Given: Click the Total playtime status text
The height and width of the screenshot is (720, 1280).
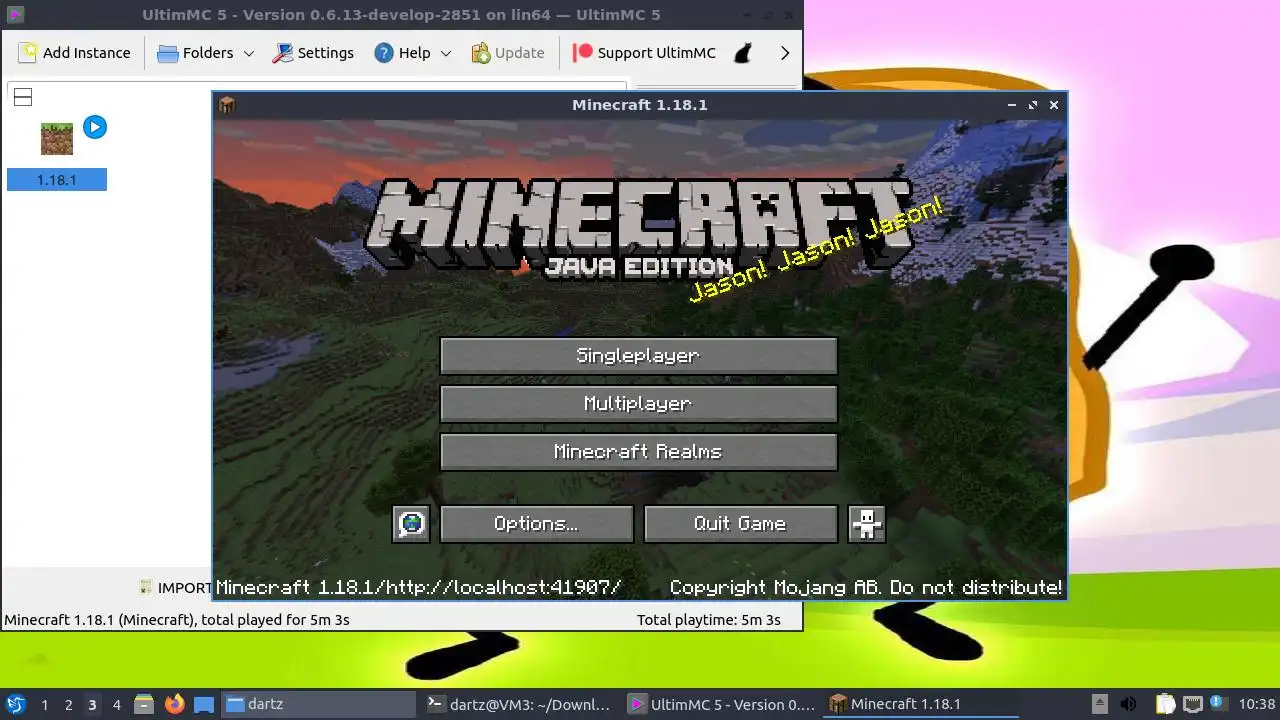Looking at the screenshot, I should click(709, 620).
